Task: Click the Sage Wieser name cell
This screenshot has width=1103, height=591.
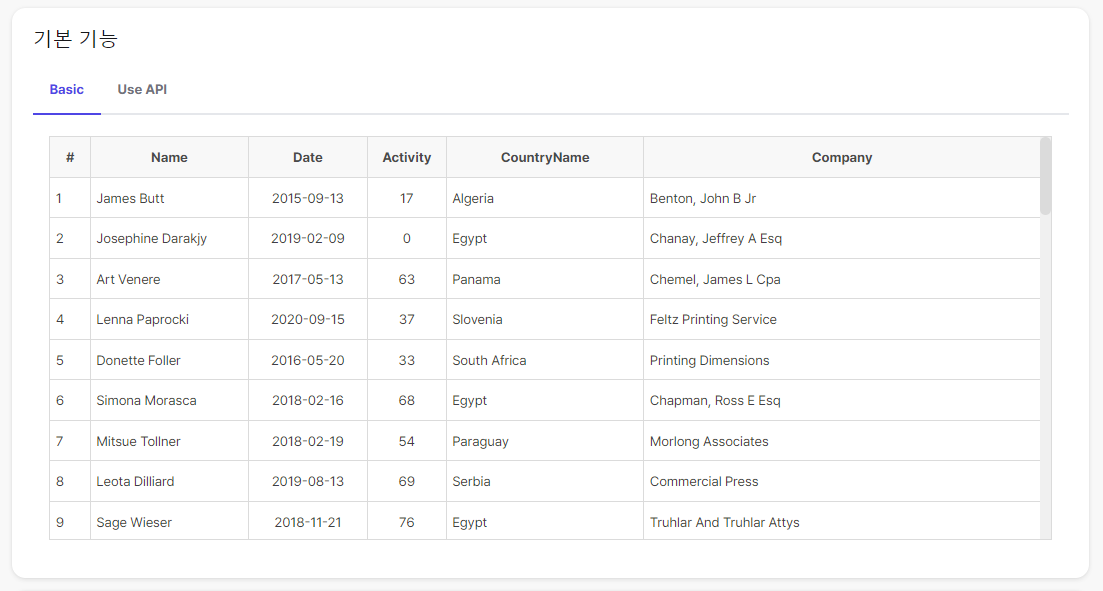Action: tap(170, 521)
